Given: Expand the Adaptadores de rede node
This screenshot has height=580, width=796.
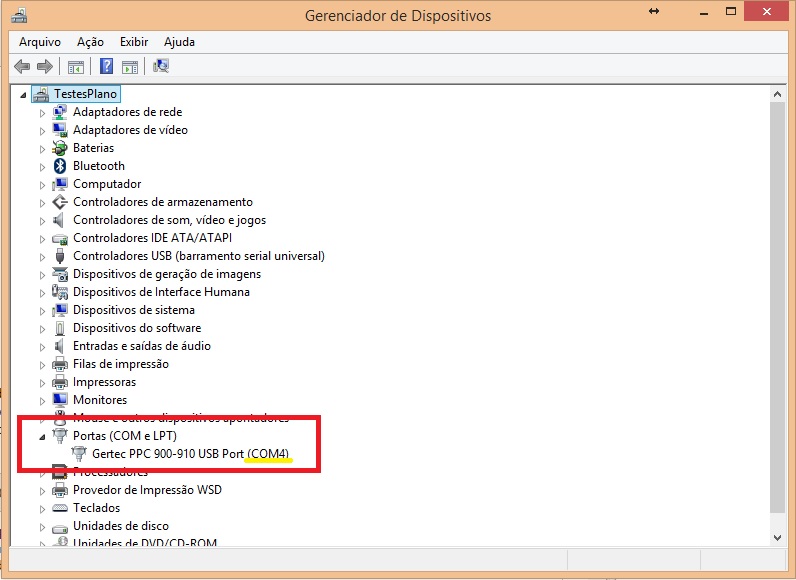Looking at the screenshot, I should pyautogui.click(x=43, y=113).
